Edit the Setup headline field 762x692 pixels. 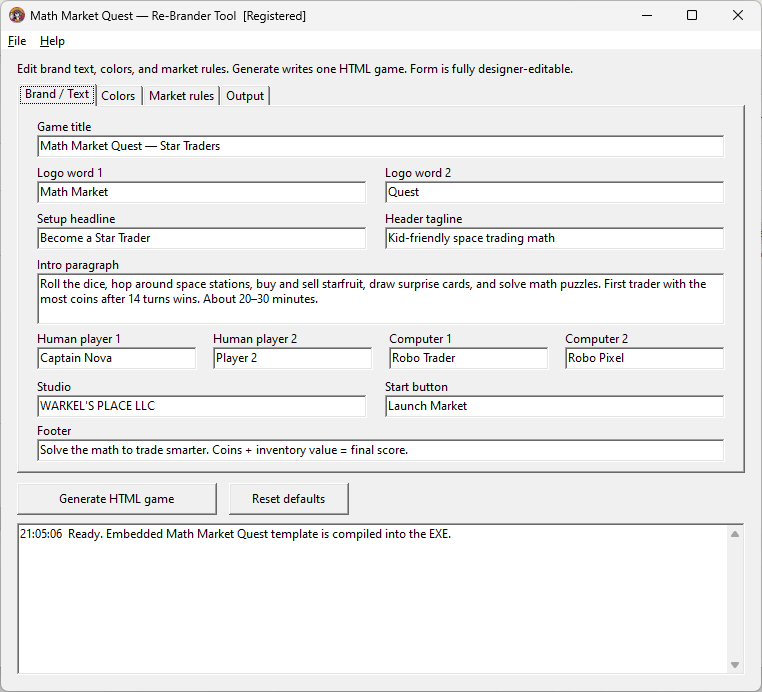click(201, 238)
